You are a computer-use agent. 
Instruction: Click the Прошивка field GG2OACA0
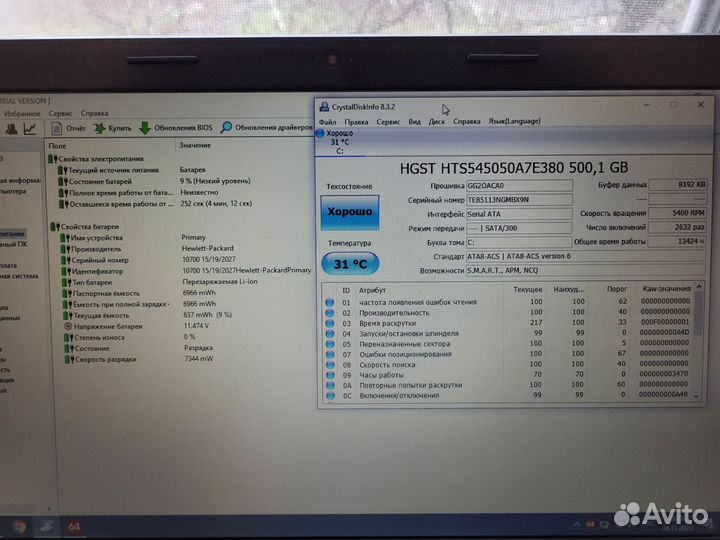(x=519, y=186)
